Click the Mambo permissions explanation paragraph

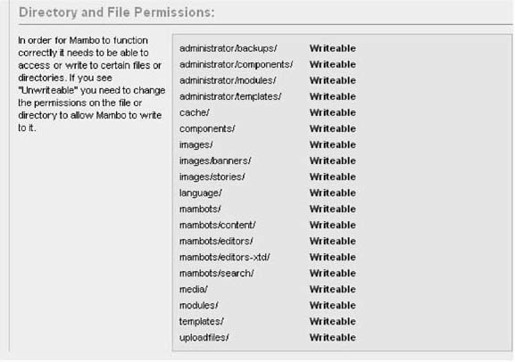(91, 84)
